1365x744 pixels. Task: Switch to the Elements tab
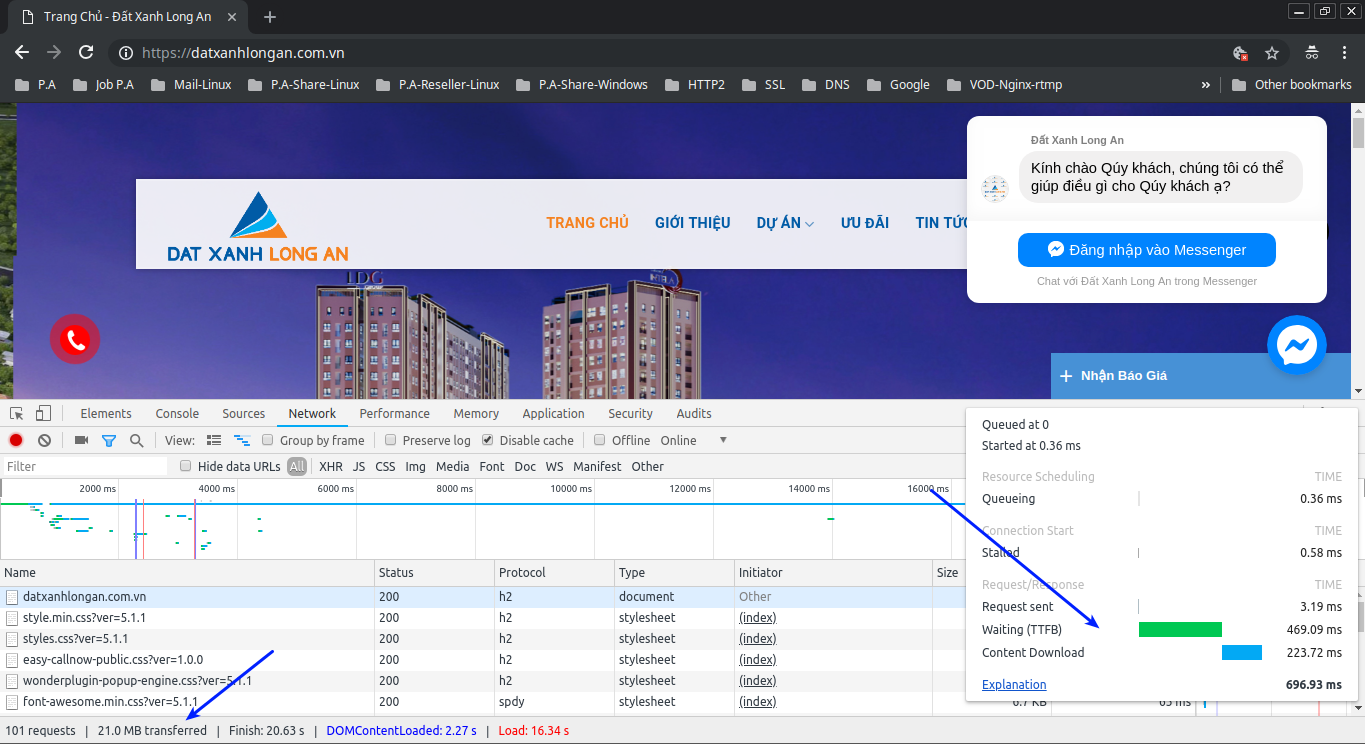pos(106,413)
